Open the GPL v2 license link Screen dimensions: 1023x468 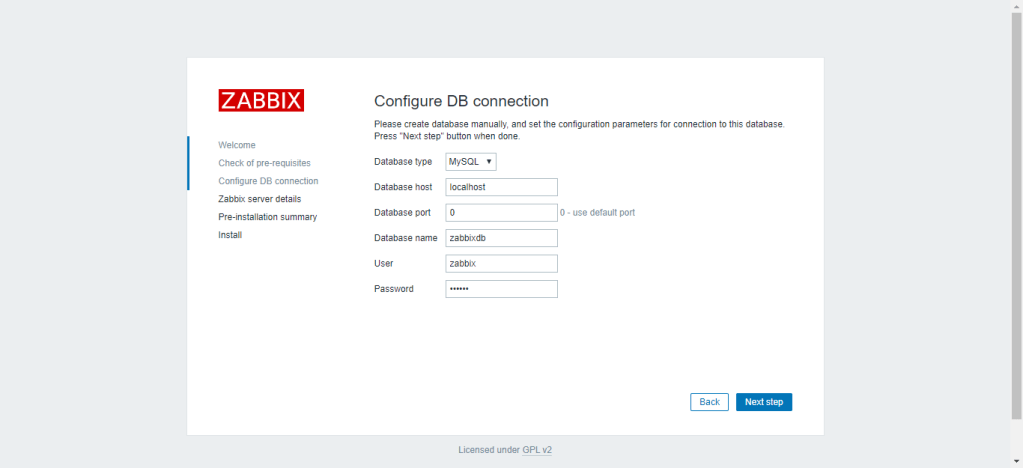(x=537, y=450)
